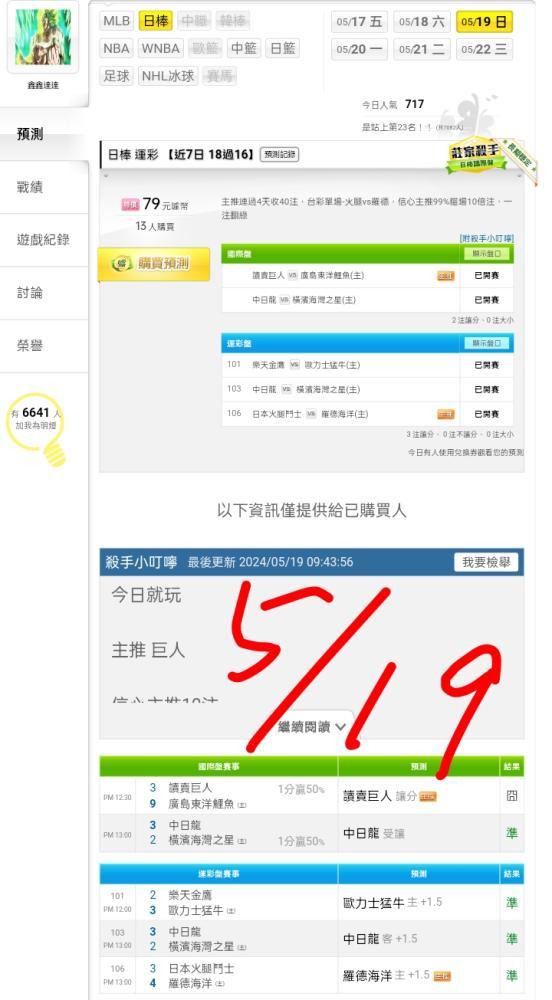The image size is (552, 1000).
Task: Toggle 顯示盤口 in the 國際盤 header
Action: pos(486,254)
